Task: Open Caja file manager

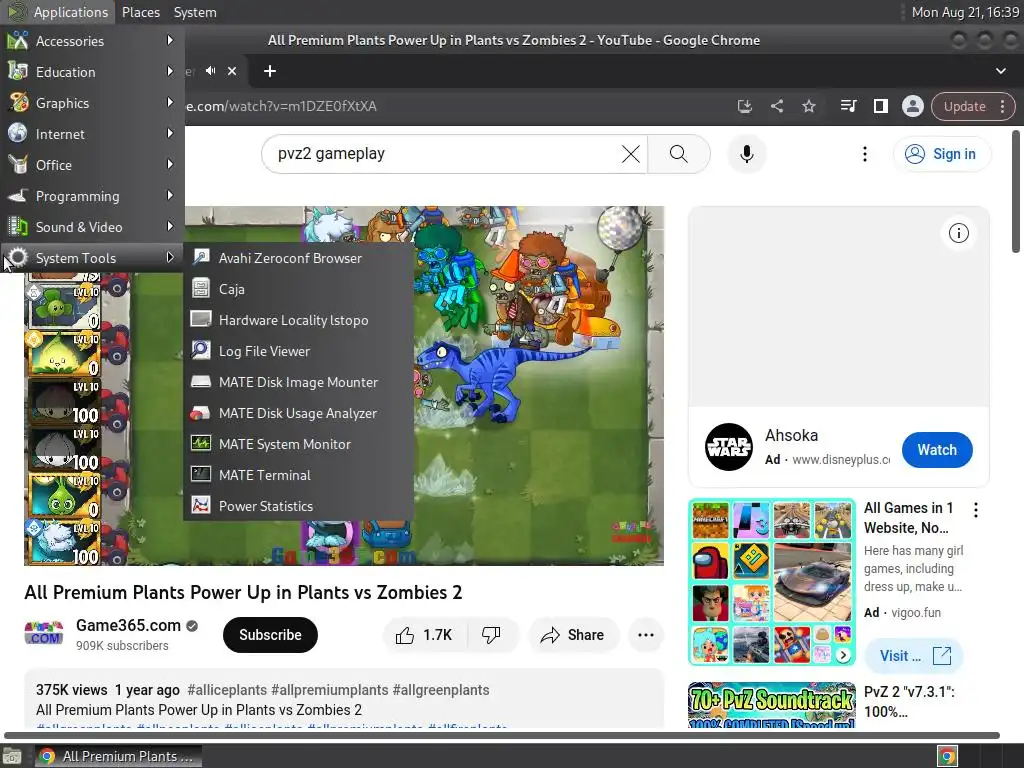Action: [x=298, y=289]
